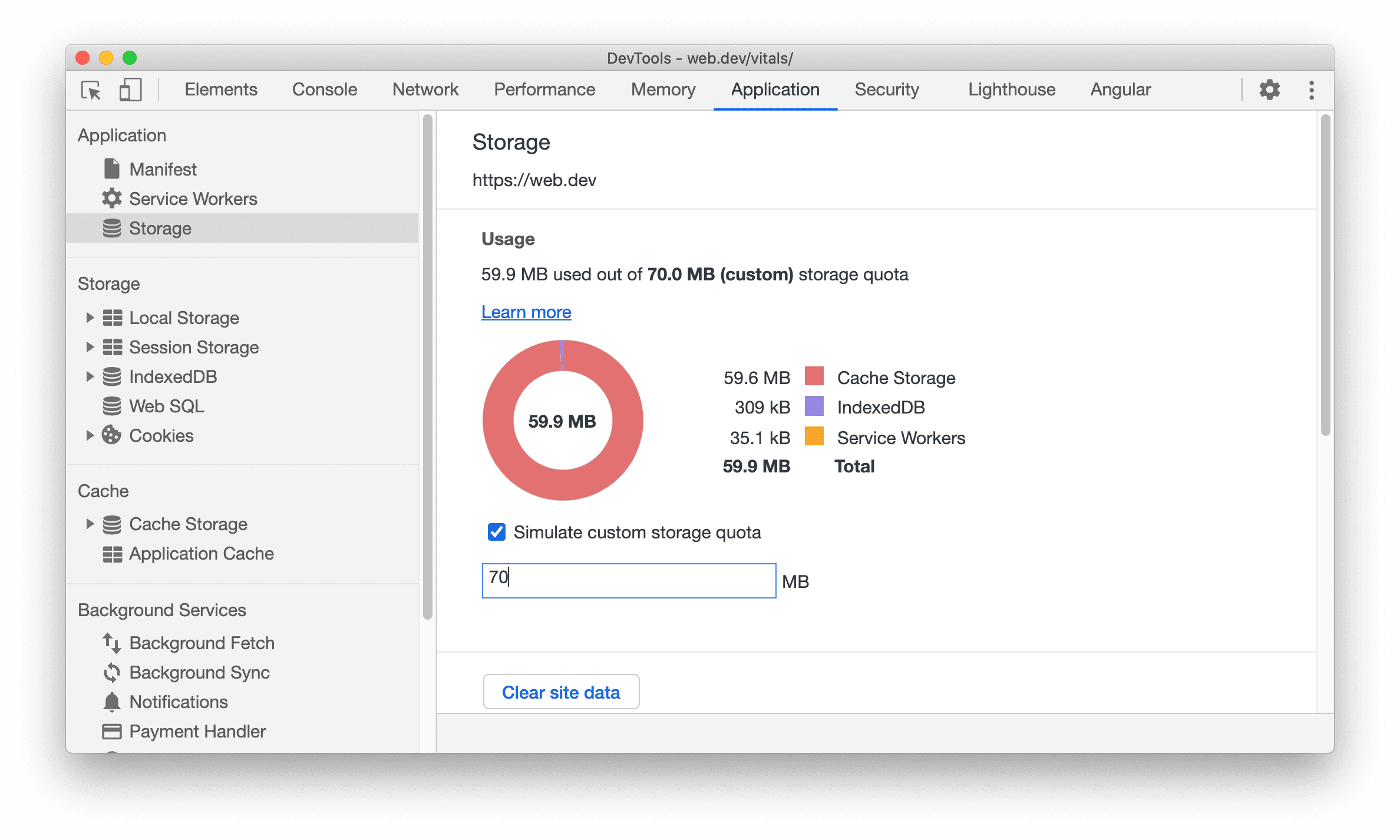Drag the donut chart storage indicator
Image resolution: width=1400 pixels, height=840 pixels.
click(563, 421)
